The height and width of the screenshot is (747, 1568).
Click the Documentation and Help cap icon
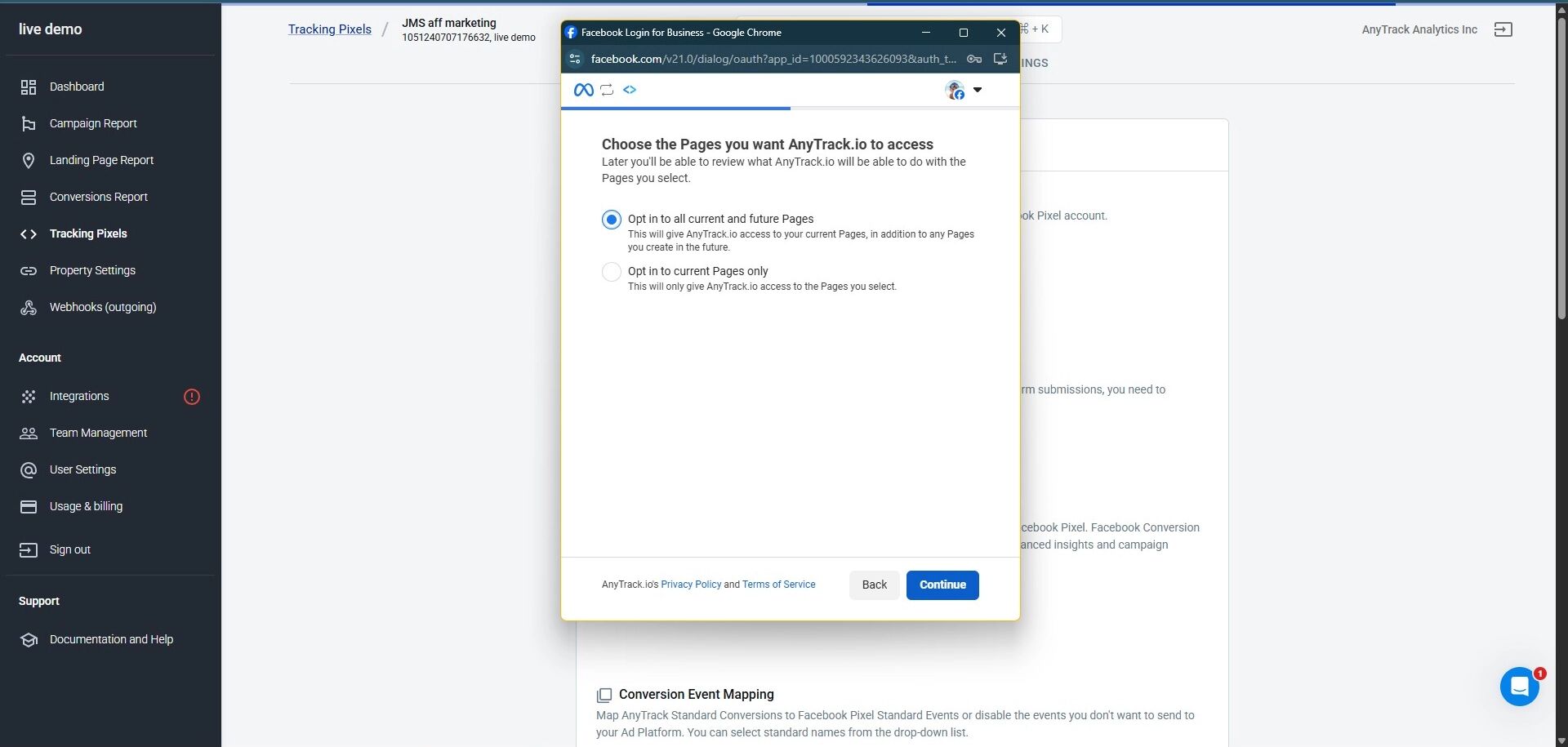[29, 640]
